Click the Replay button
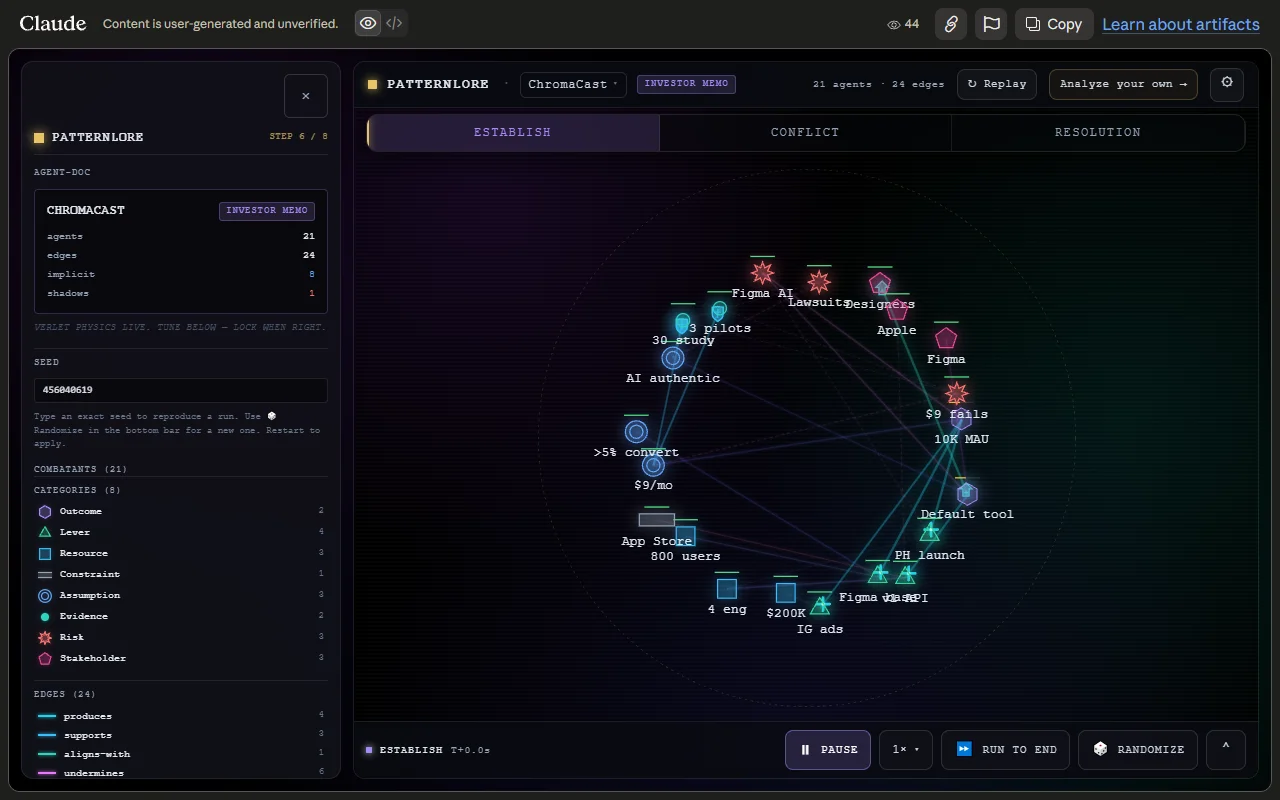This screenshot has height=800, width=1280. (997, 84)
